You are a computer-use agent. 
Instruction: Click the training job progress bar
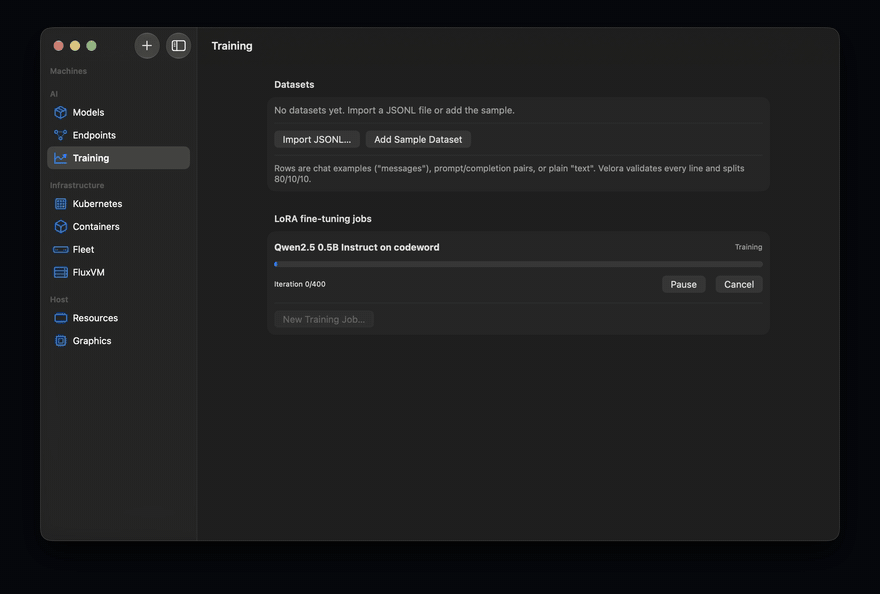click(518, 264)
